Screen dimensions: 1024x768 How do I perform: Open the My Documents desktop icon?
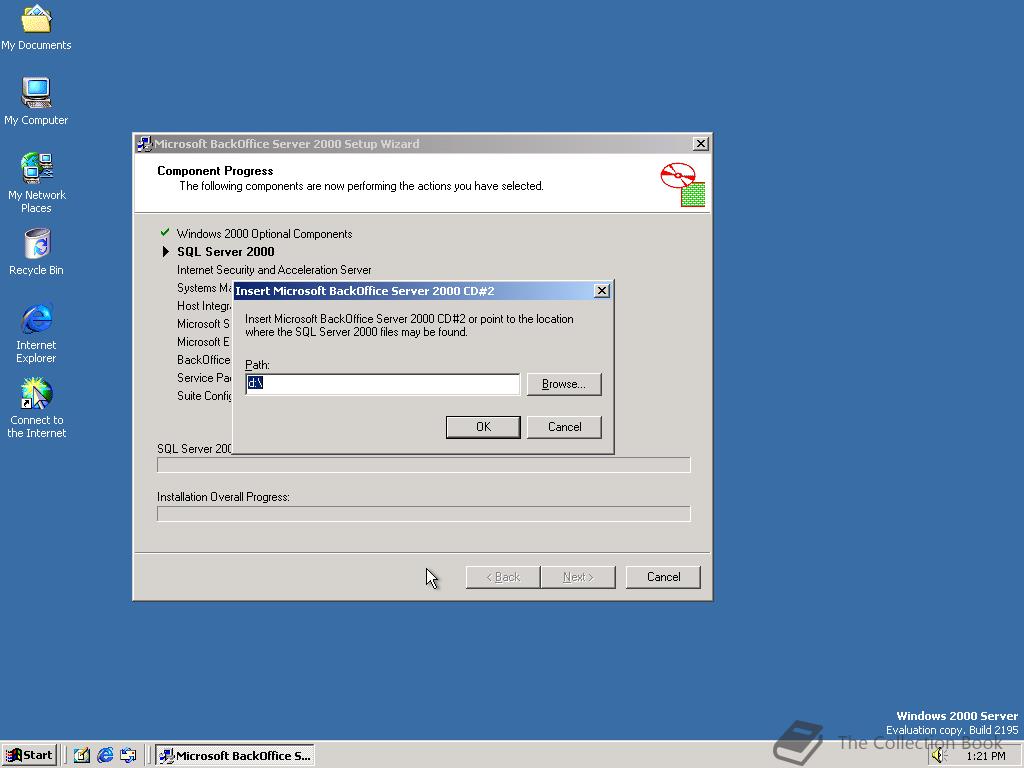(x=36, y=27)
